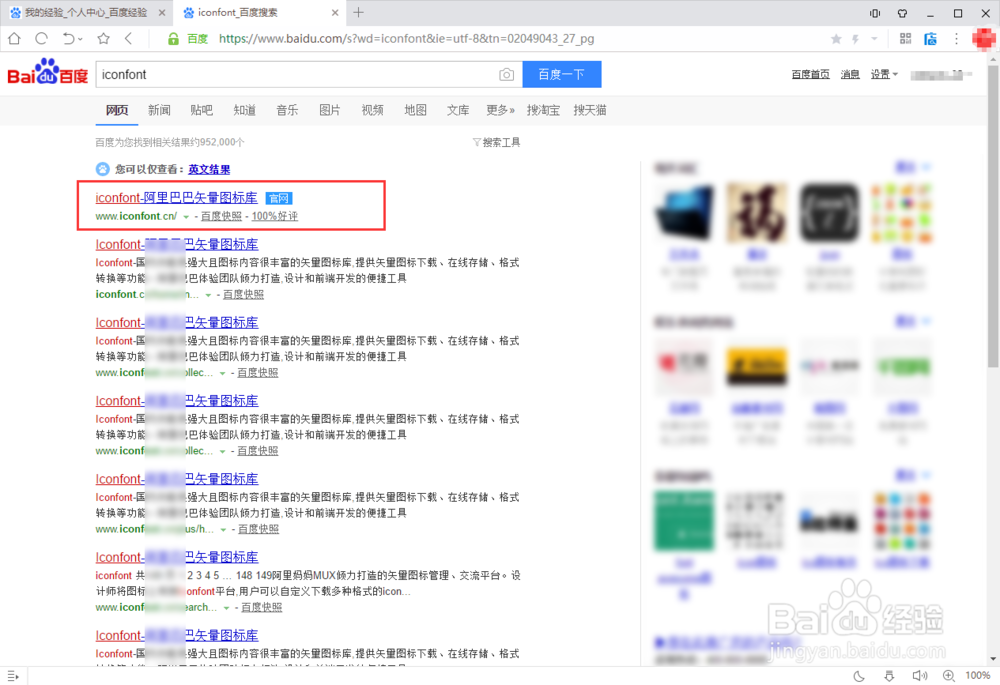The width and height of the screenshot is (1000, 685).
Task: Select the 音乐 search tab
Action: coord(287,110)
